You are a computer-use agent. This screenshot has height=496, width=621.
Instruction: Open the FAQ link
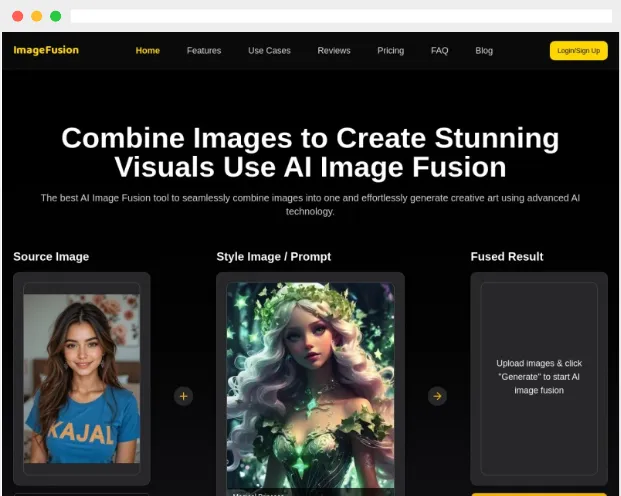440,51
